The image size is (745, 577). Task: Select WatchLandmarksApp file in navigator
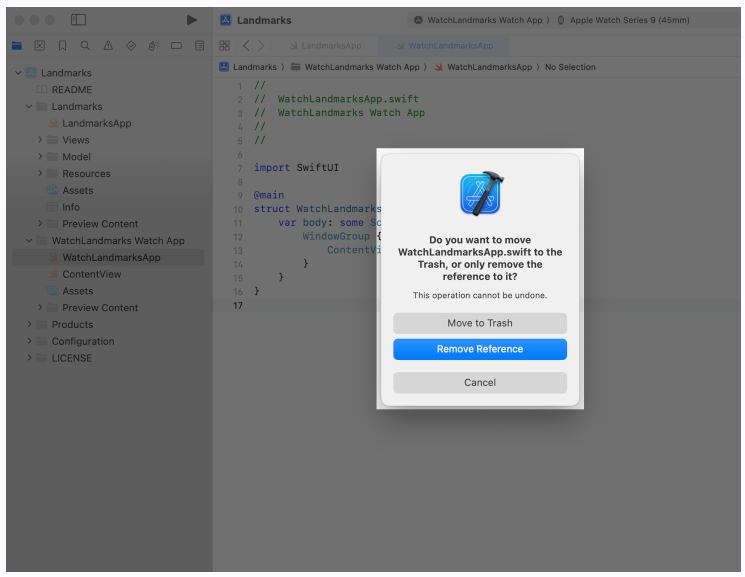point(108,257)
